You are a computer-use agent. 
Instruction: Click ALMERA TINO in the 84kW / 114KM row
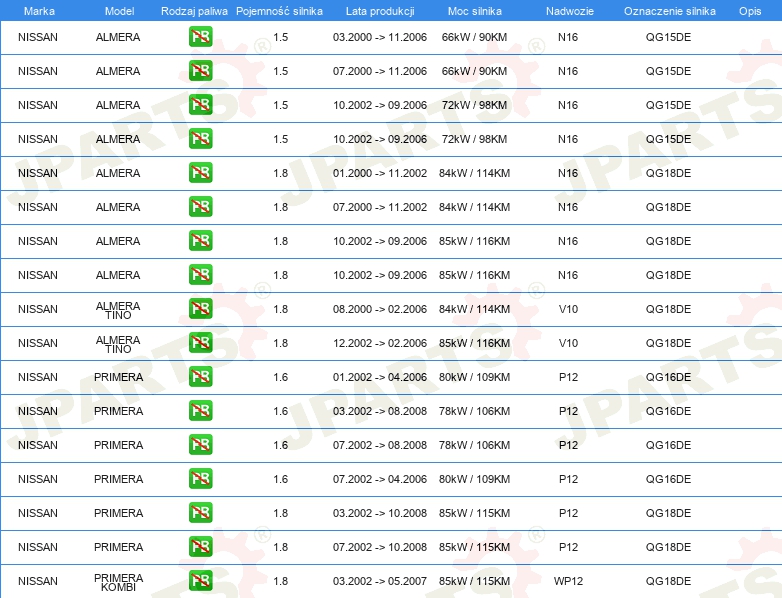pyautogui.click(x=118, y=310)
